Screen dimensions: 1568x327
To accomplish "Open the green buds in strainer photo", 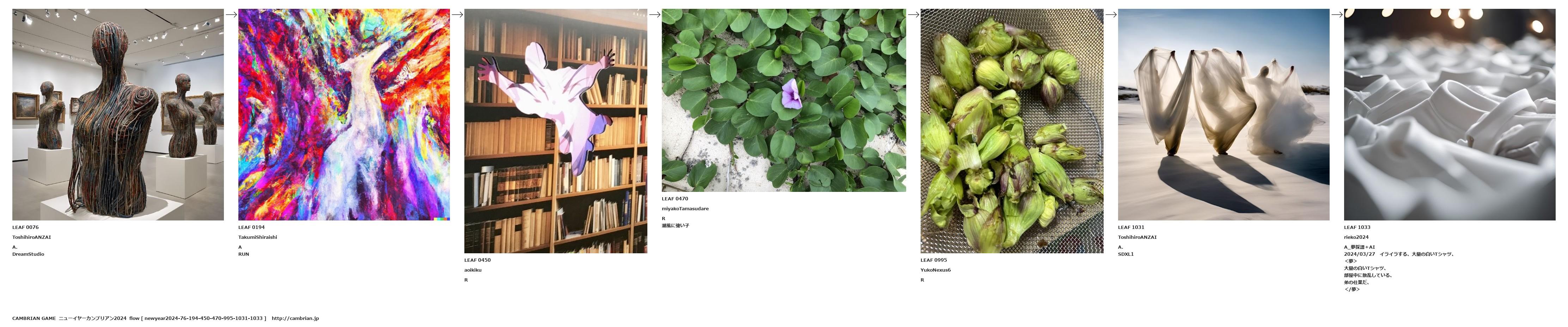I will pos(1012,131).
